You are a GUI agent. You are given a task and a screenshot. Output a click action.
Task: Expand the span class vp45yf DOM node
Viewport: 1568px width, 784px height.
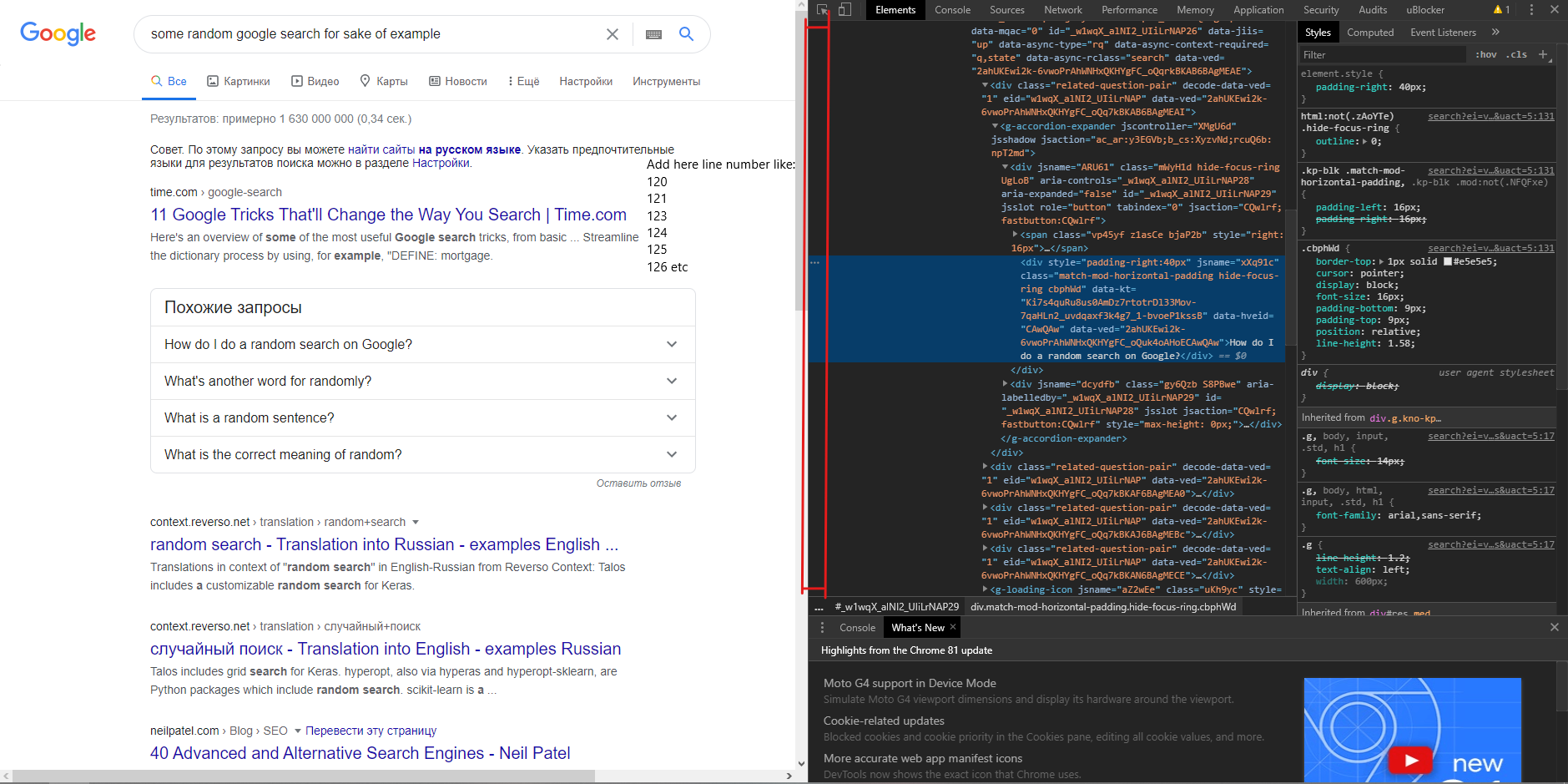[1015, 235]
